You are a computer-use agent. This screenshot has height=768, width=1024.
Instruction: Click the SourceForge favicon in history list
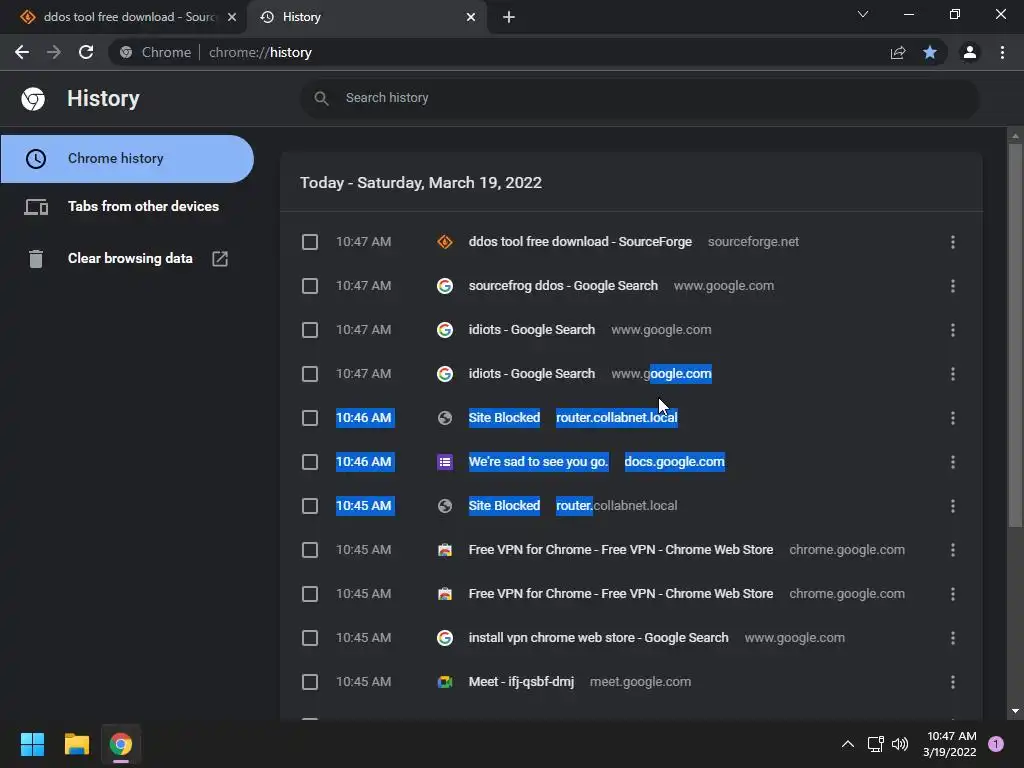445,242
